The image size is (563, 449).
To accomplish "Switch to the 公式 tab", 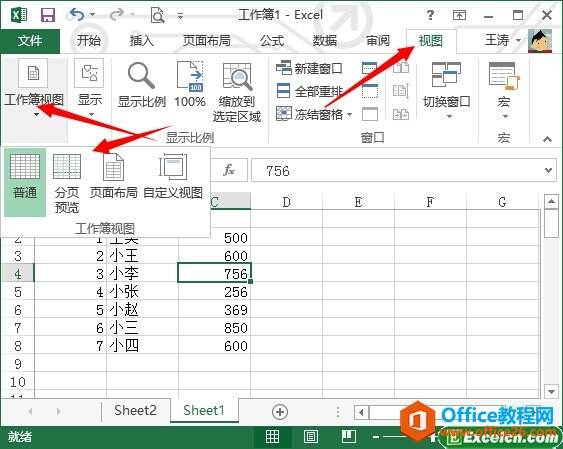I will [x=272, y=40].
